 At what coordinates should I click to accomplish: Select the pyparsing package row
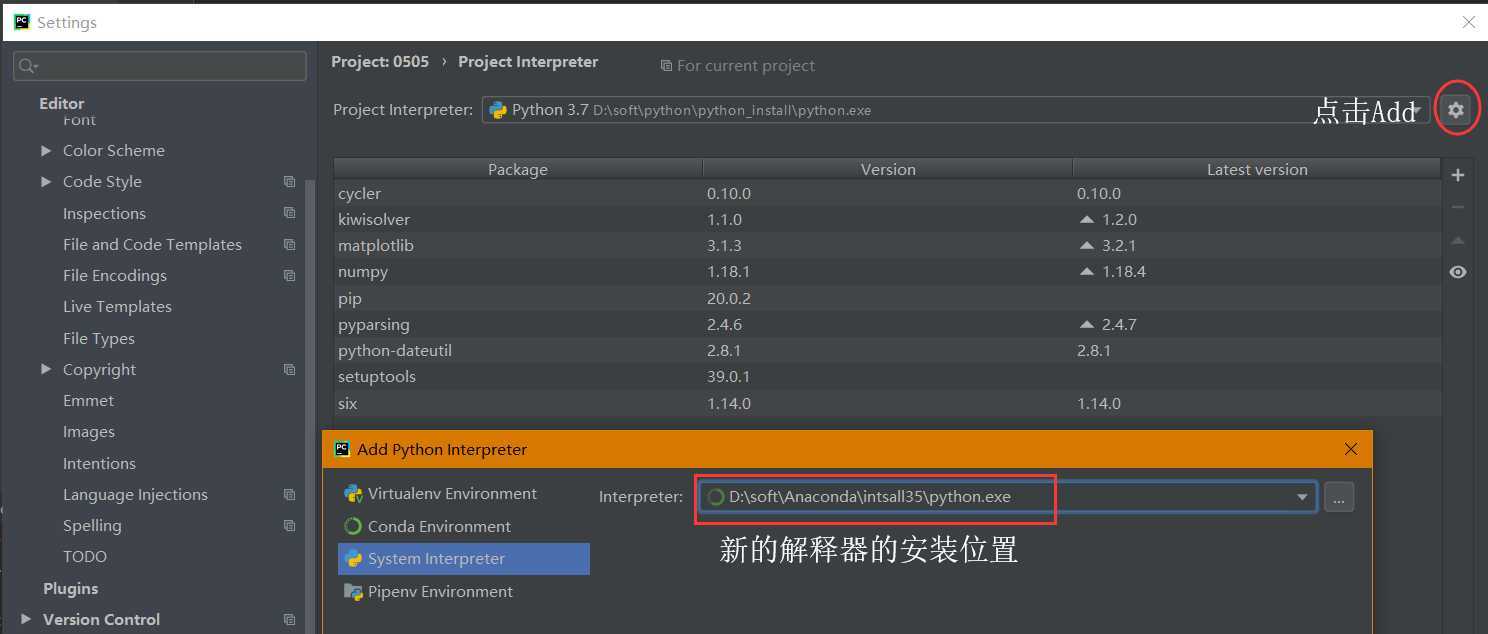(887, 324)
